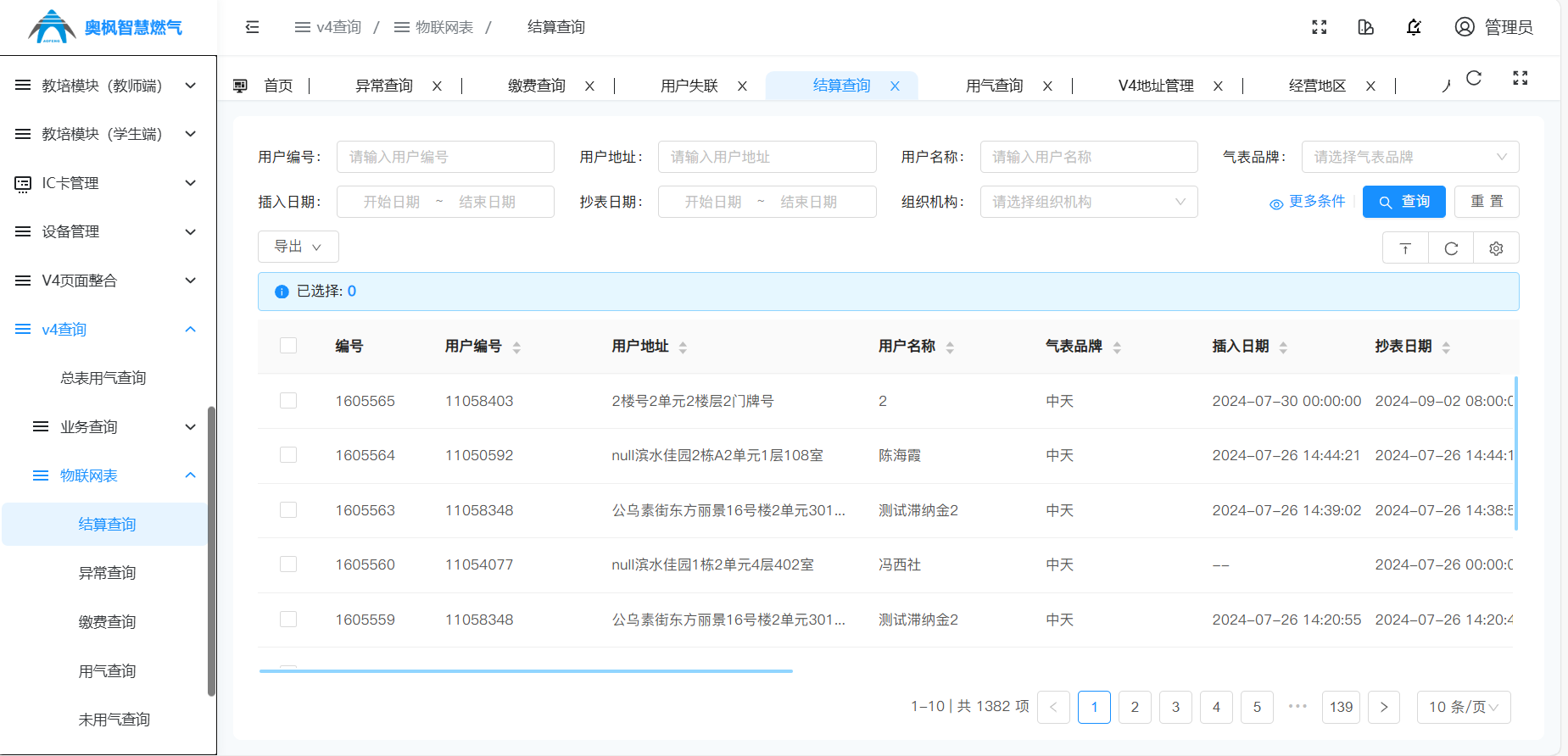Open the notification bell icon

[1414, 27]
